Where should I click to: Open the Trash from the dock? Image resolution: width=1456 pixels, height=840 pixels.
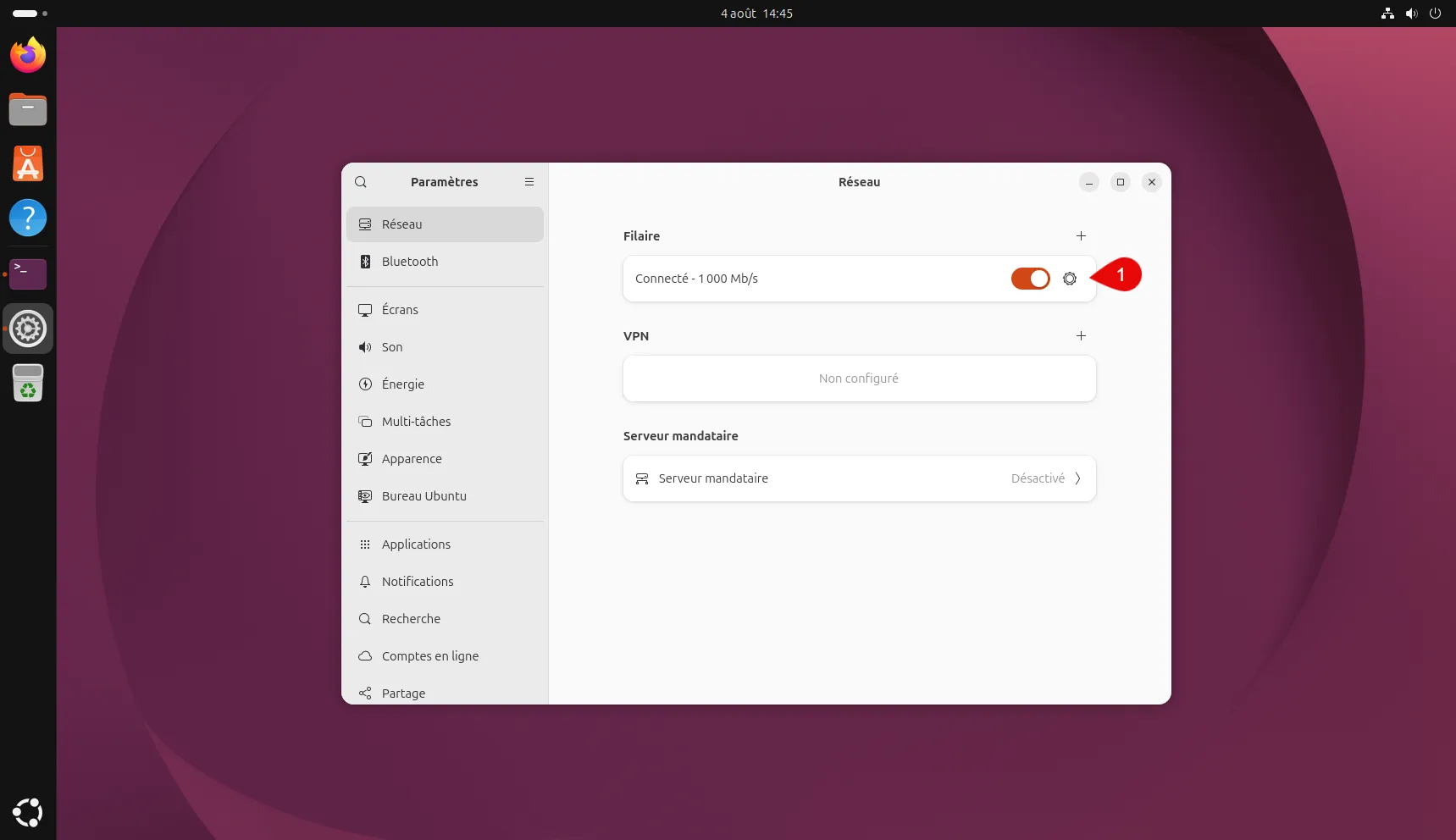[28, 383]
